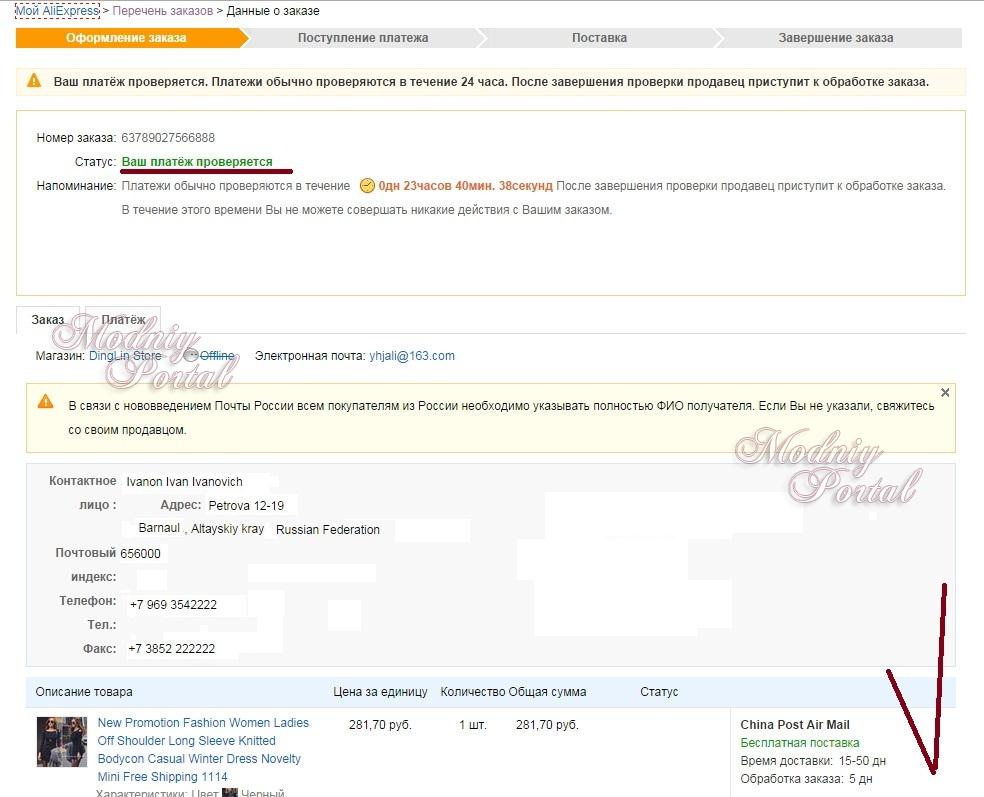Screen dimensions: 984x797
Task: Click order number 63789027566888
Action: [x=168, y=137]
